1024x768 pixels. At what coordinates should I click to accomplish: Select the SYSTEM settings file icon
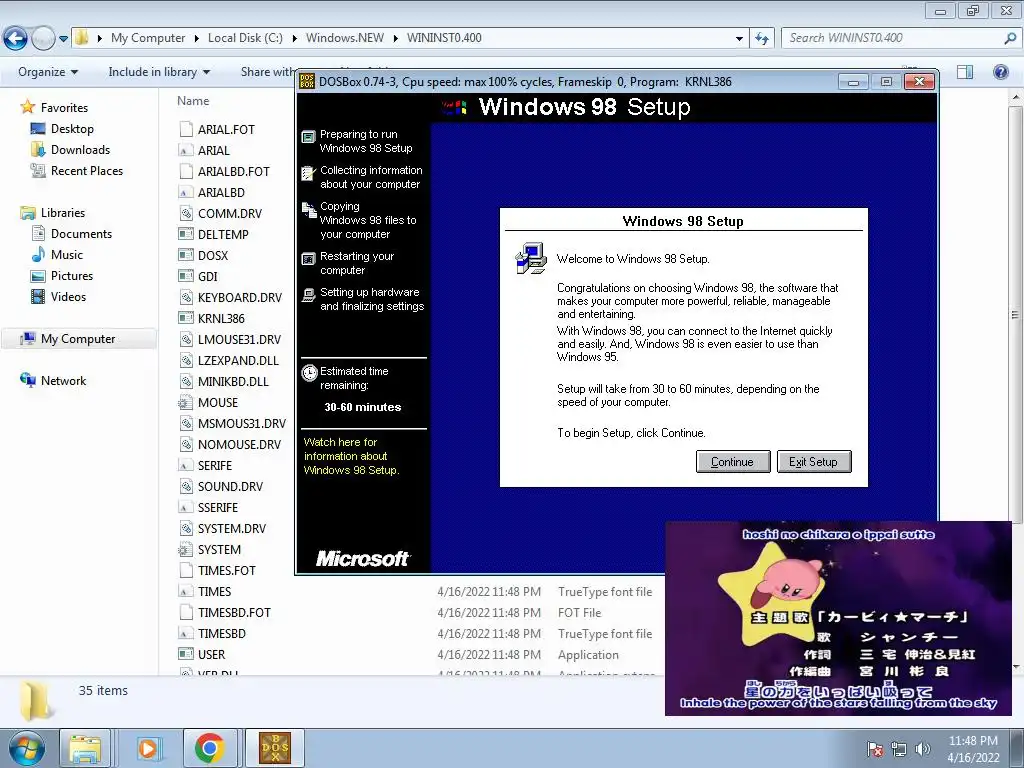click(185, 550)
